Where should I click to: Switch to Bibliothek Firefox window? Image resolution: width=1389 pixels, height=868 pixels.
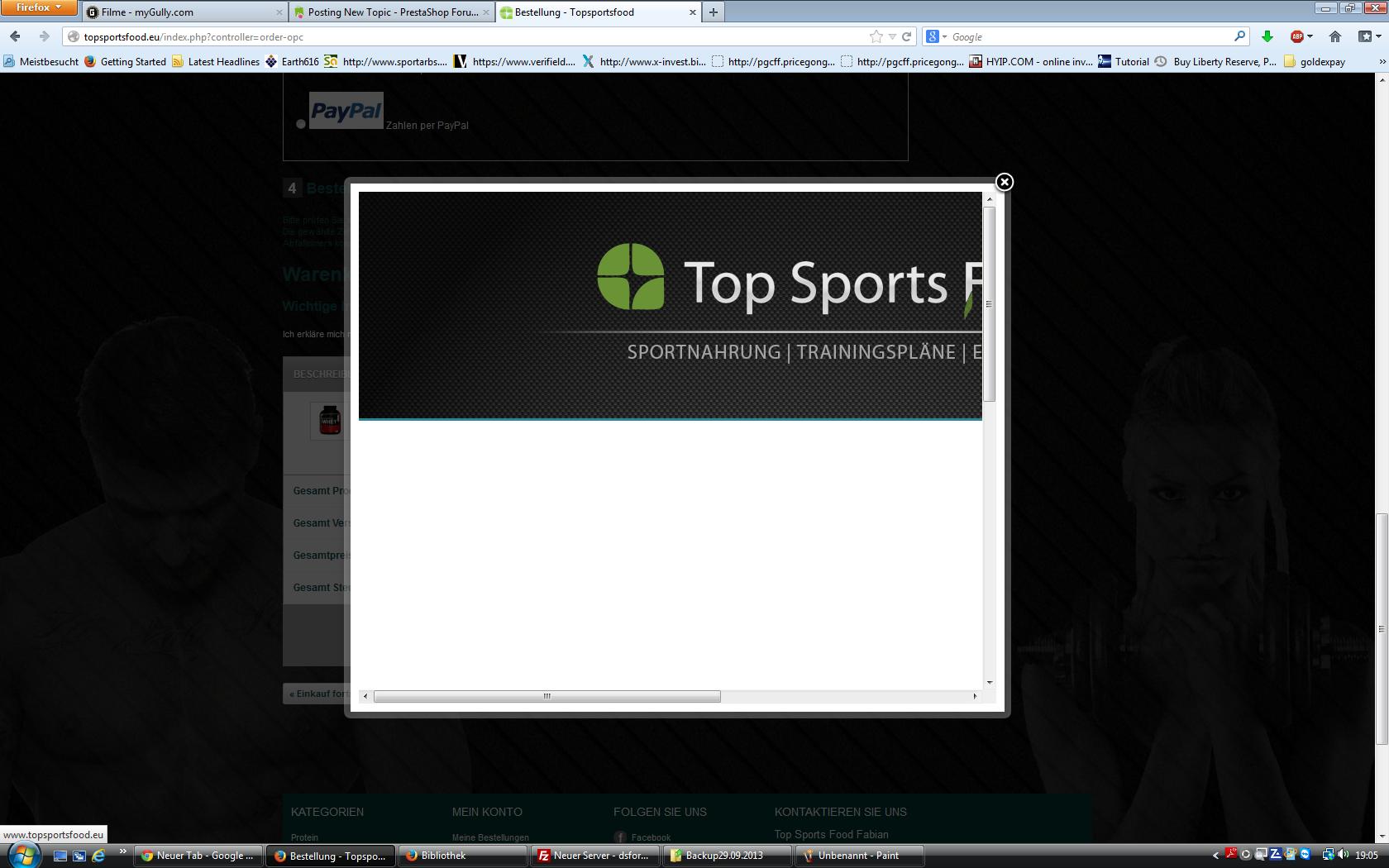click(x=462, y=856)
